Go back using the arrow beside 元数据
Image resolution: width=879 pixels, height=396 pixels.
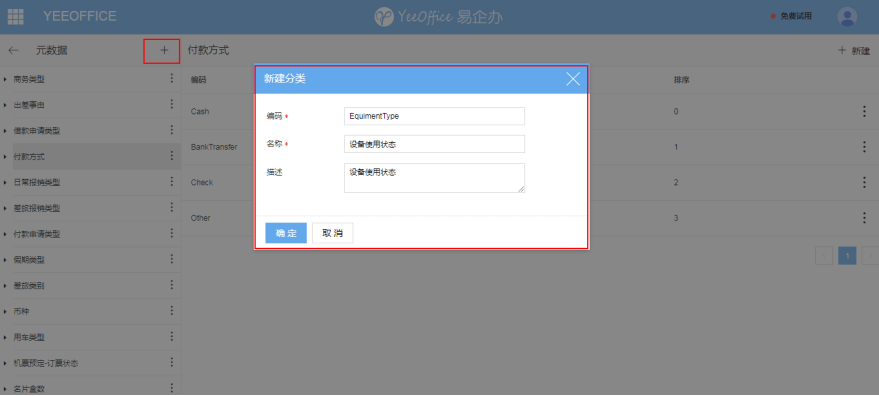pos(13,50)
